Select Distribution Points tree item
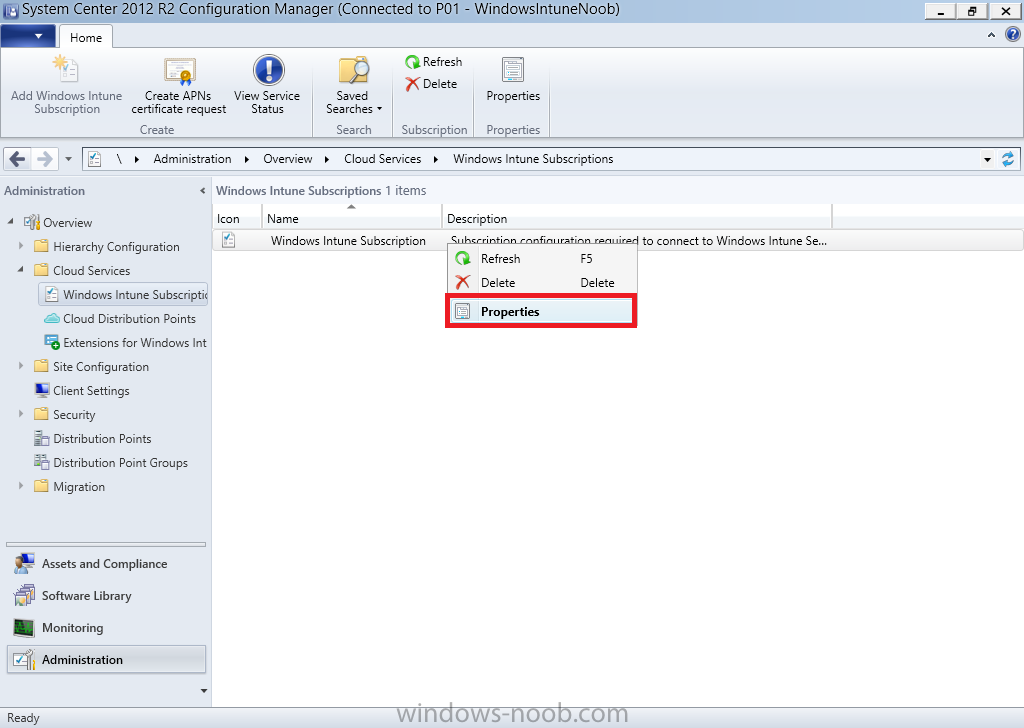The width and height of the screenshot is (1024, 728). [x=102, y=439]
